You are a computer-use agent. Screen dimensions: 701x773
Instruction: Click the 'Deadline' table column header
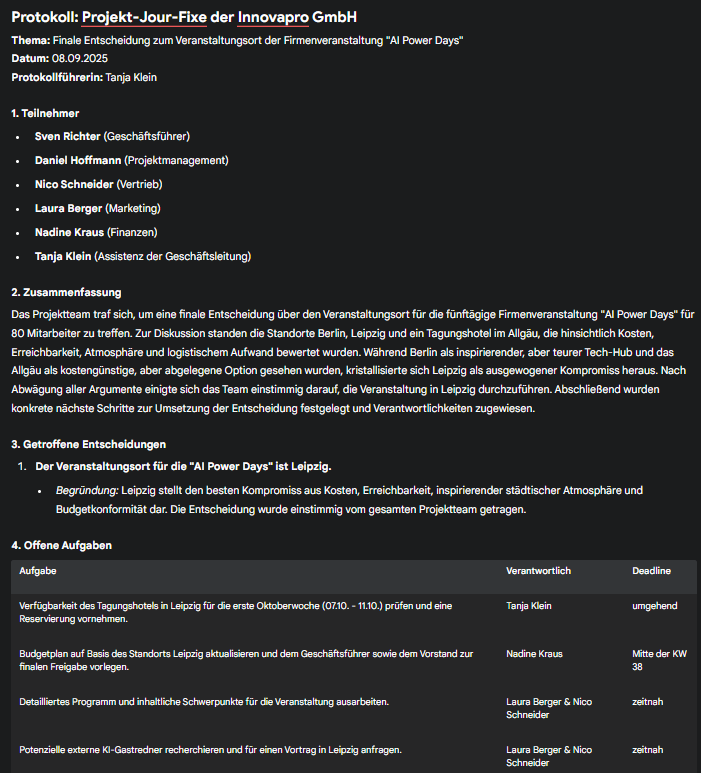click(651, 570)
